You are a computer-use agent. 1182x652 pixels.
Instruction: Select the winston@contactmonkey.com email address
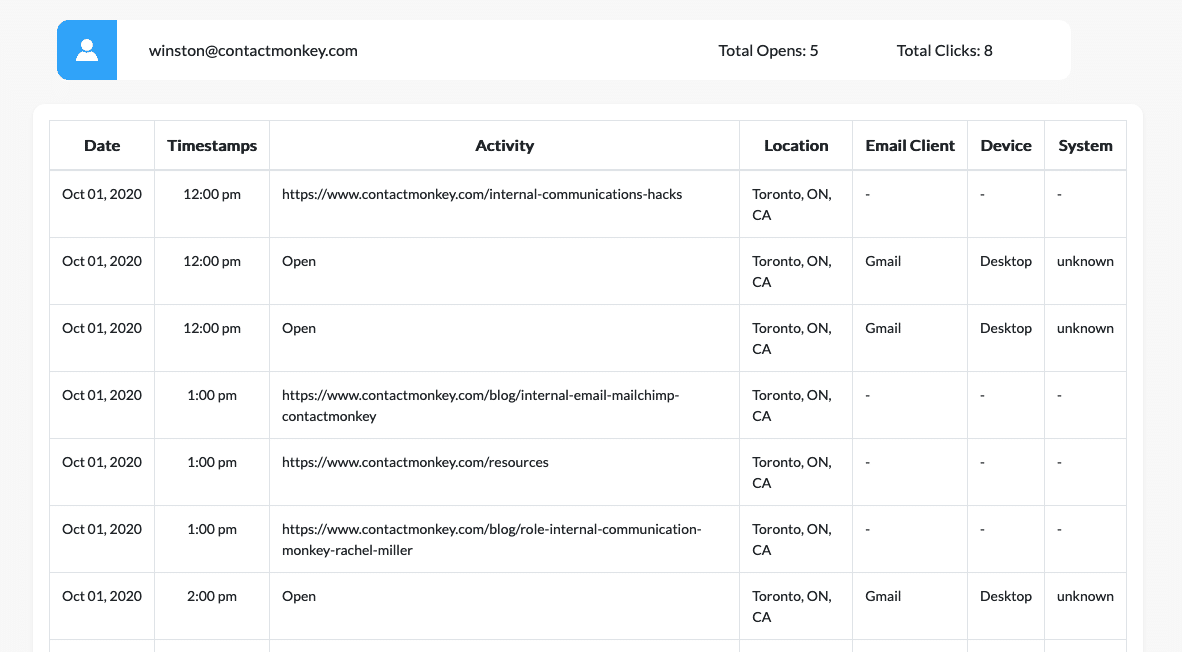click(253, 51)
